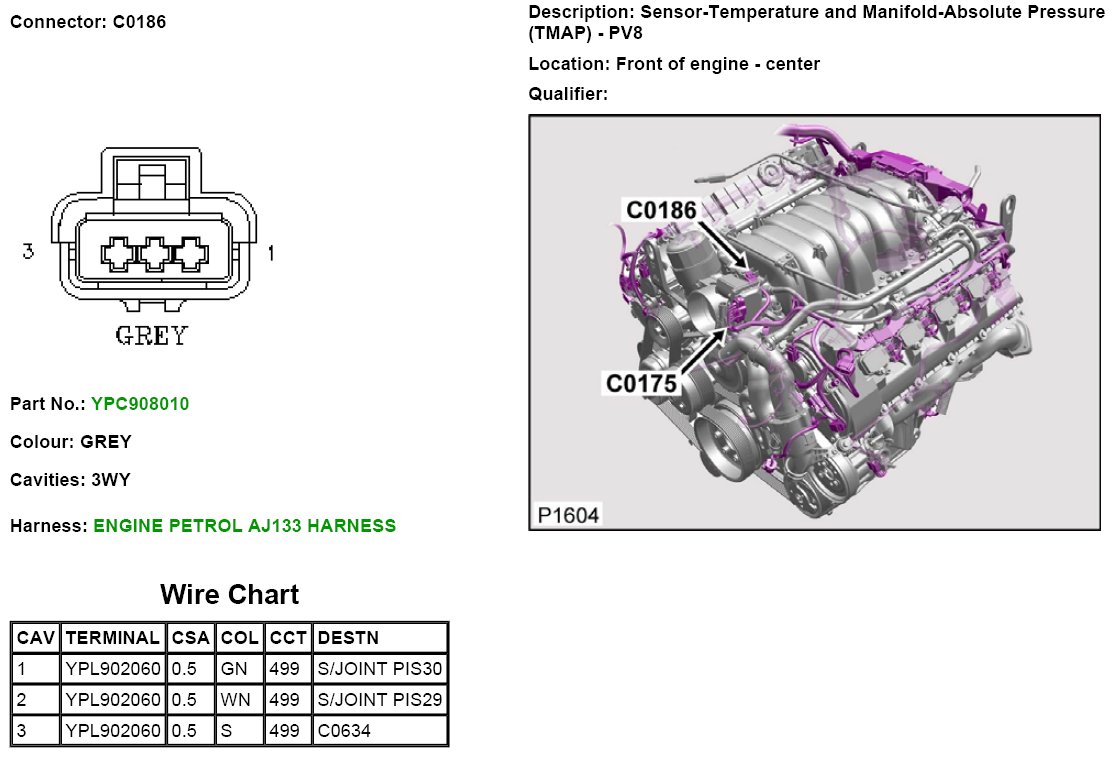
Task: Click the TERMINAL column header
Action: tap(112, 638)
